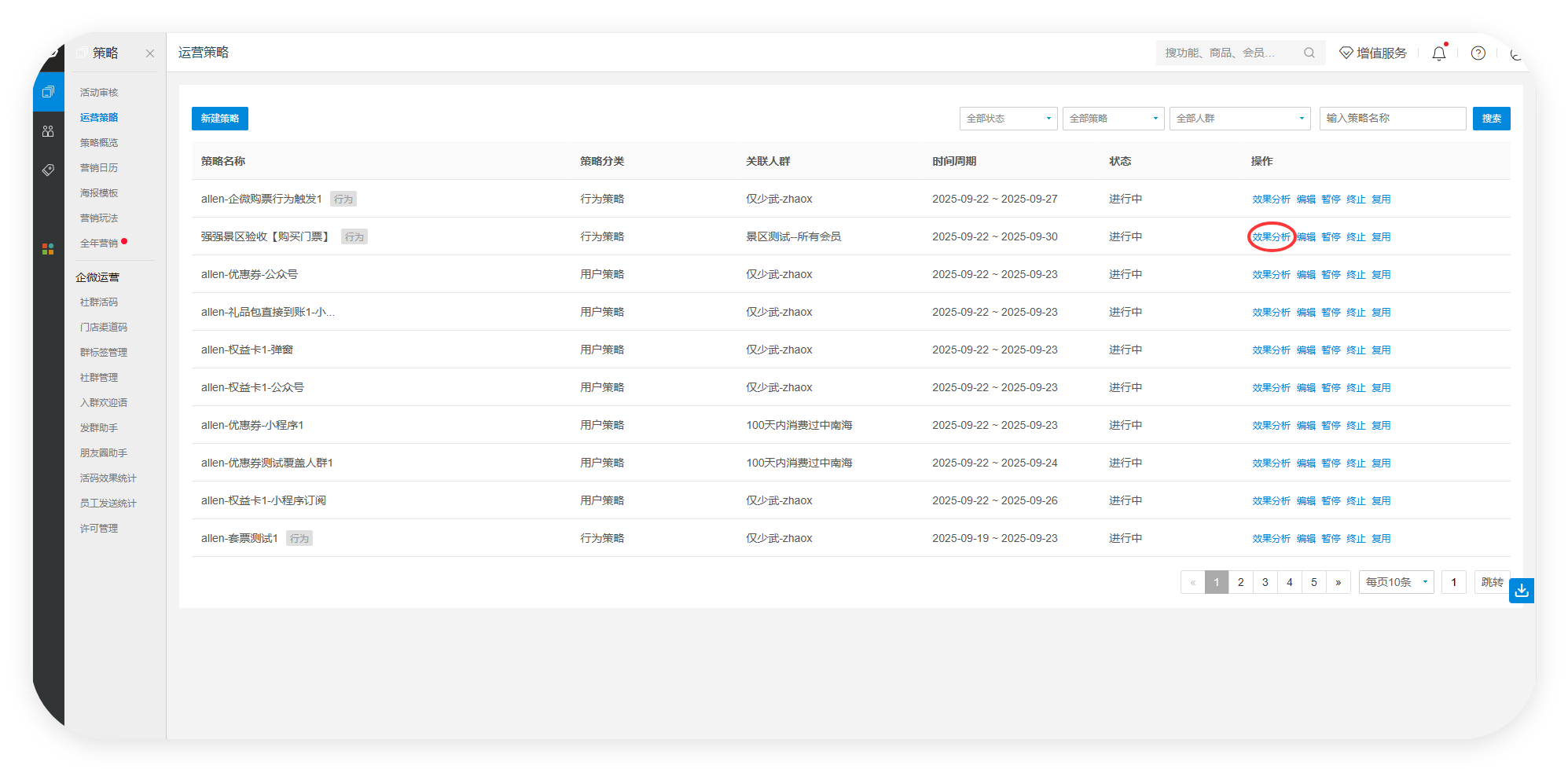The image size is (1568, 769).
Task: Click 效果分析 for 强强景区验收 row
Action: [1271, 237]
